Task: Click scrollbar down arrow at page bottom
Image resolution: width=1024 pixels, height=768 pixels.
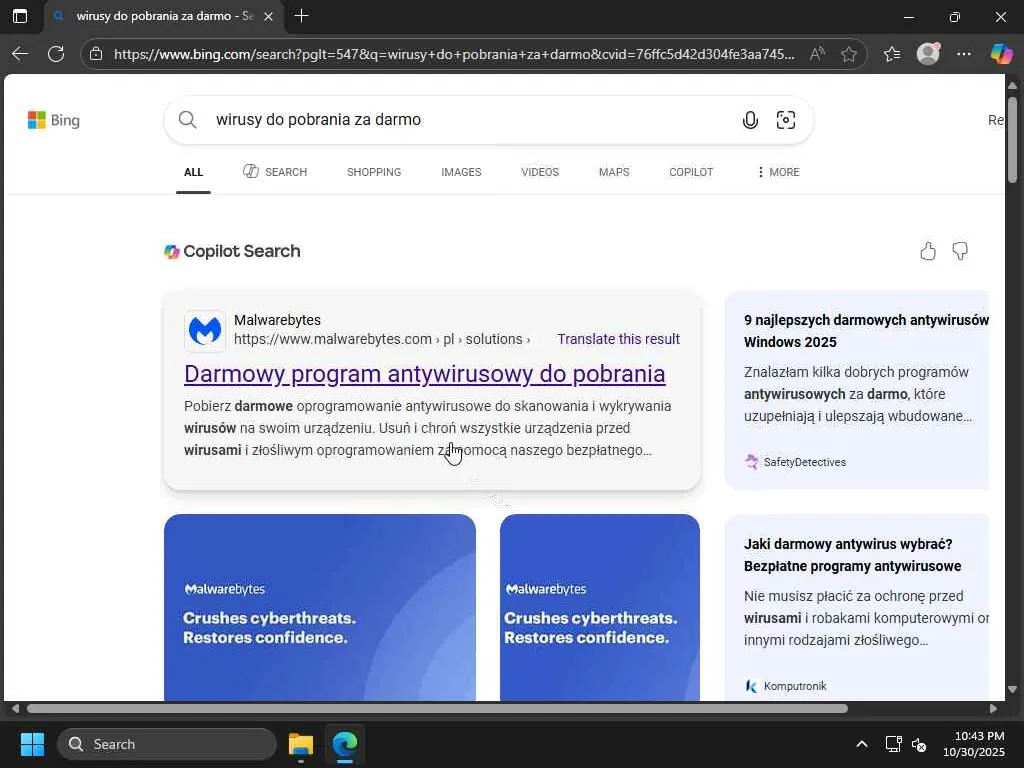Action: [x=1012, y=690]
